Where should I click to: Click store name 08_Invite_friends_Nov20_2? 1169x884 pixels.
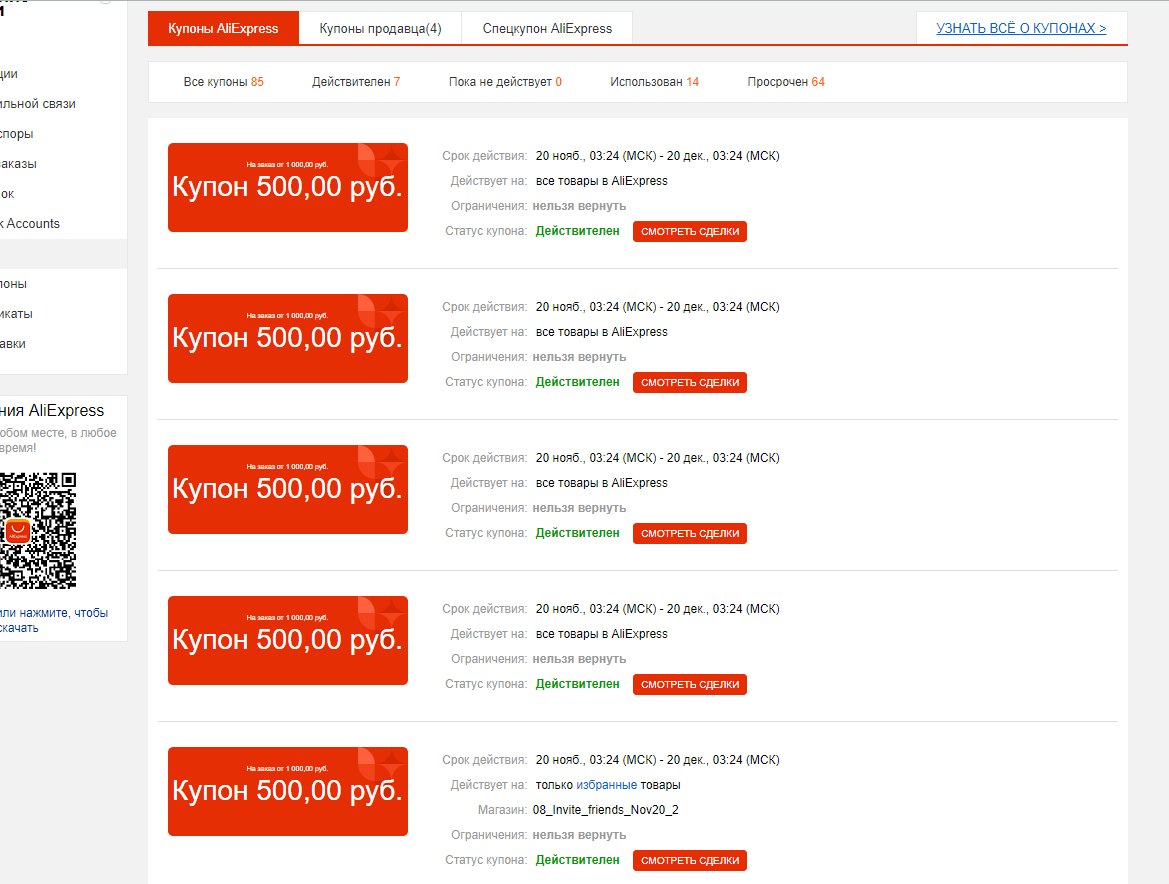605,810
